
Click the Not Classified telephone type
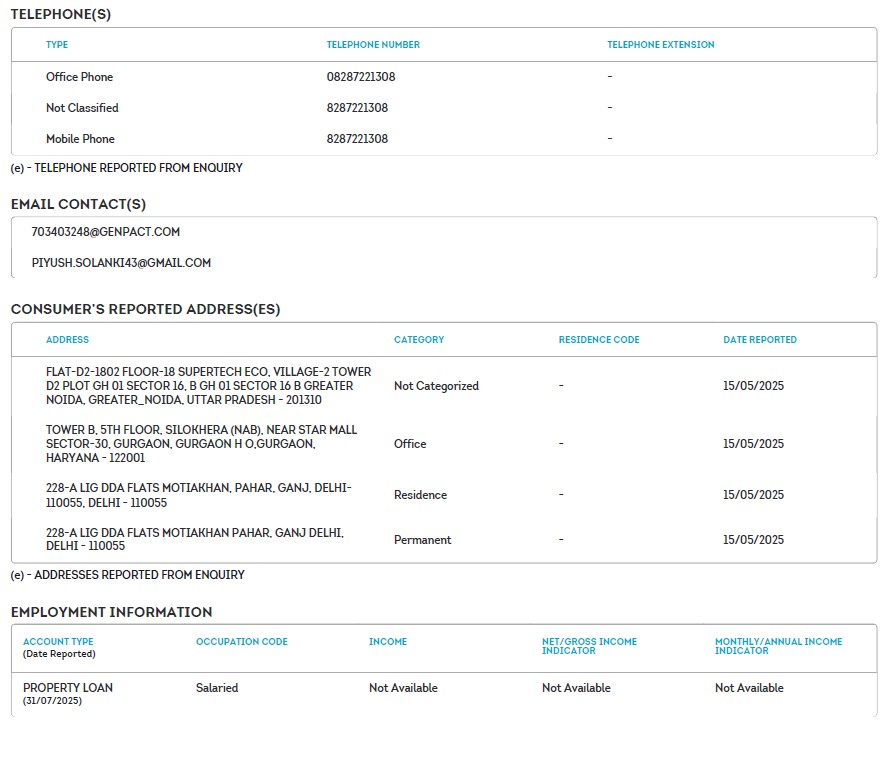coord(82,108)
